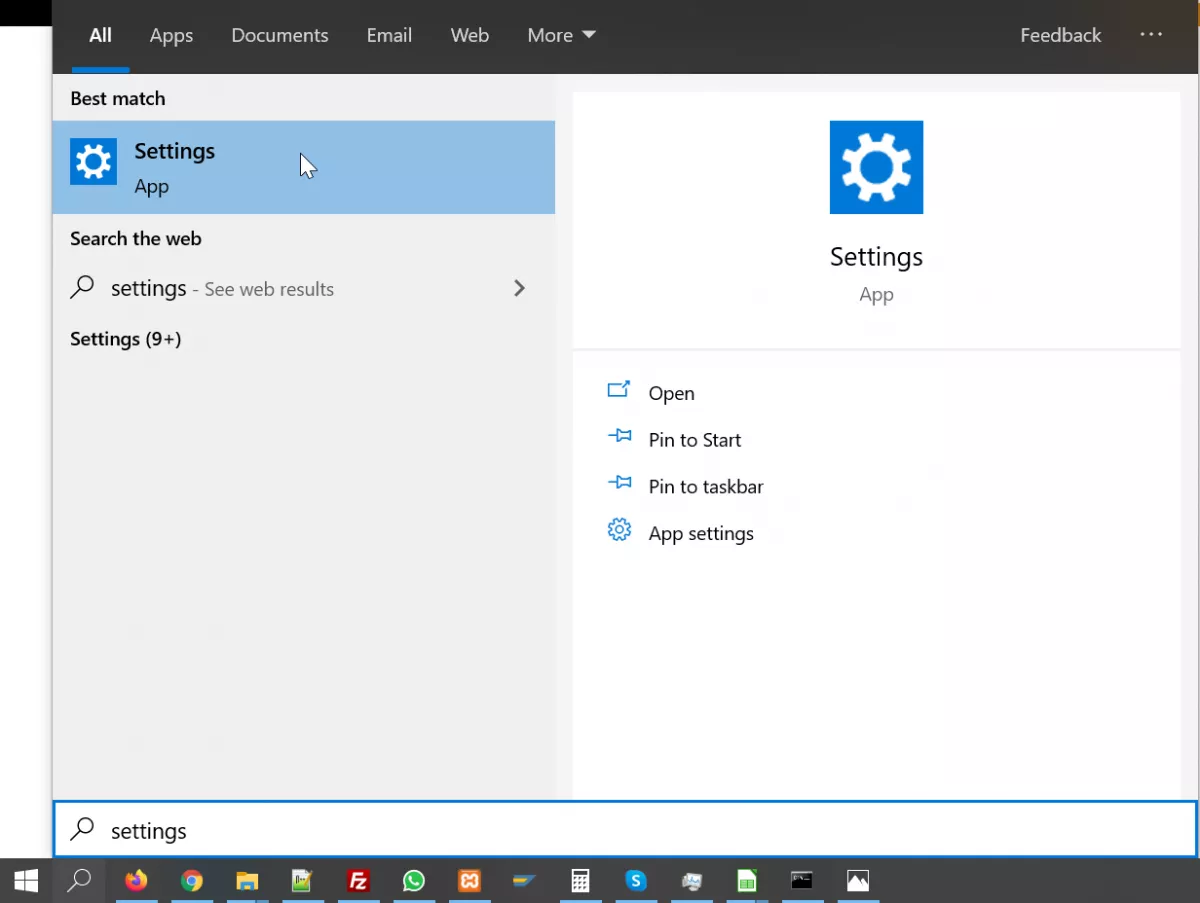Launch Google Chrome from the taskbar
1200x903 pixels.
click(x=192, y=881)
